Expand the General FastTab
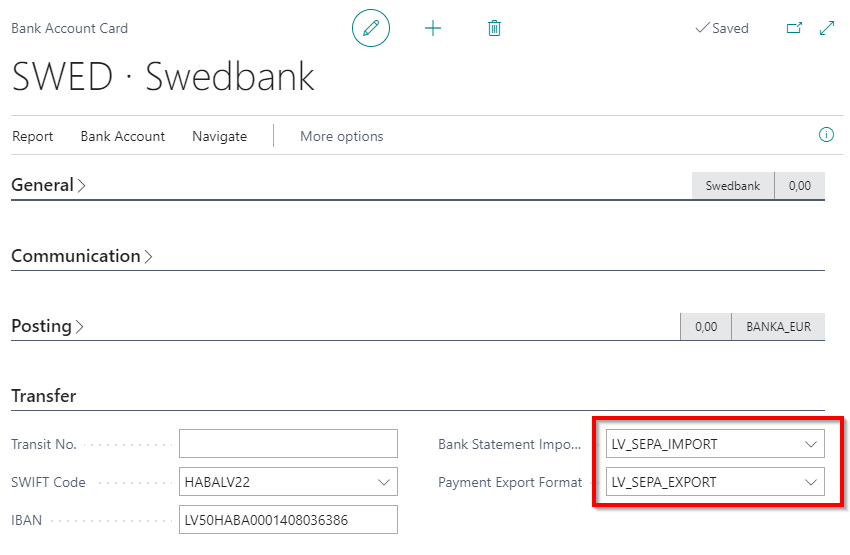The image size is (850, 555). tap(48, 185)
